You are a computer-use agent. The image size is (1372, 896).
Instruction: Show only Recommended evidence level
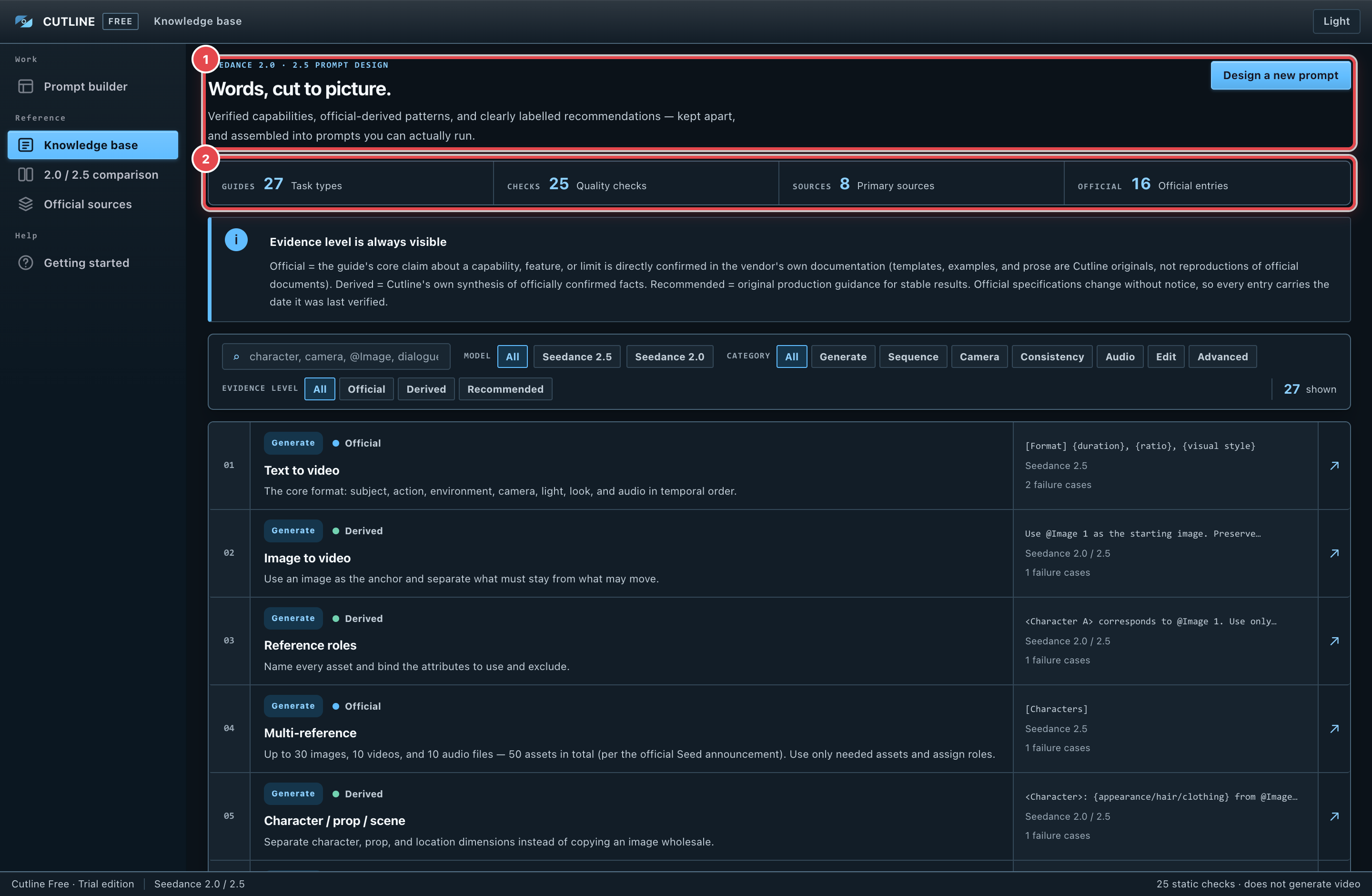click(505, 389)
